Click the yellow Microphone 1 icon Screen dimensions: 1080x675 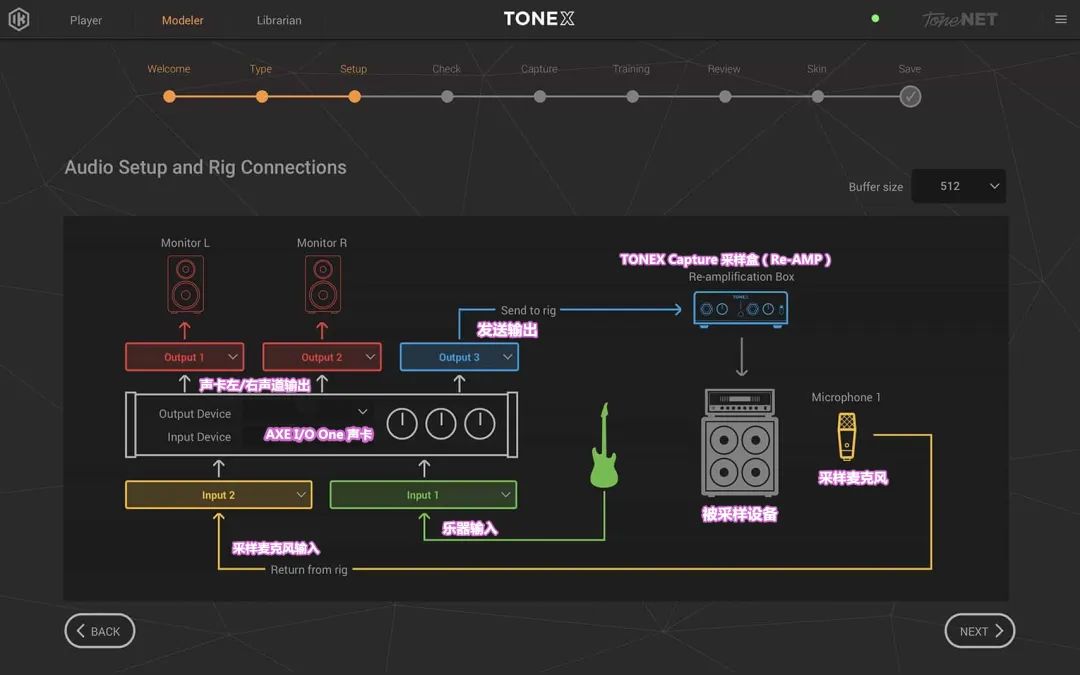coord(847,436)
